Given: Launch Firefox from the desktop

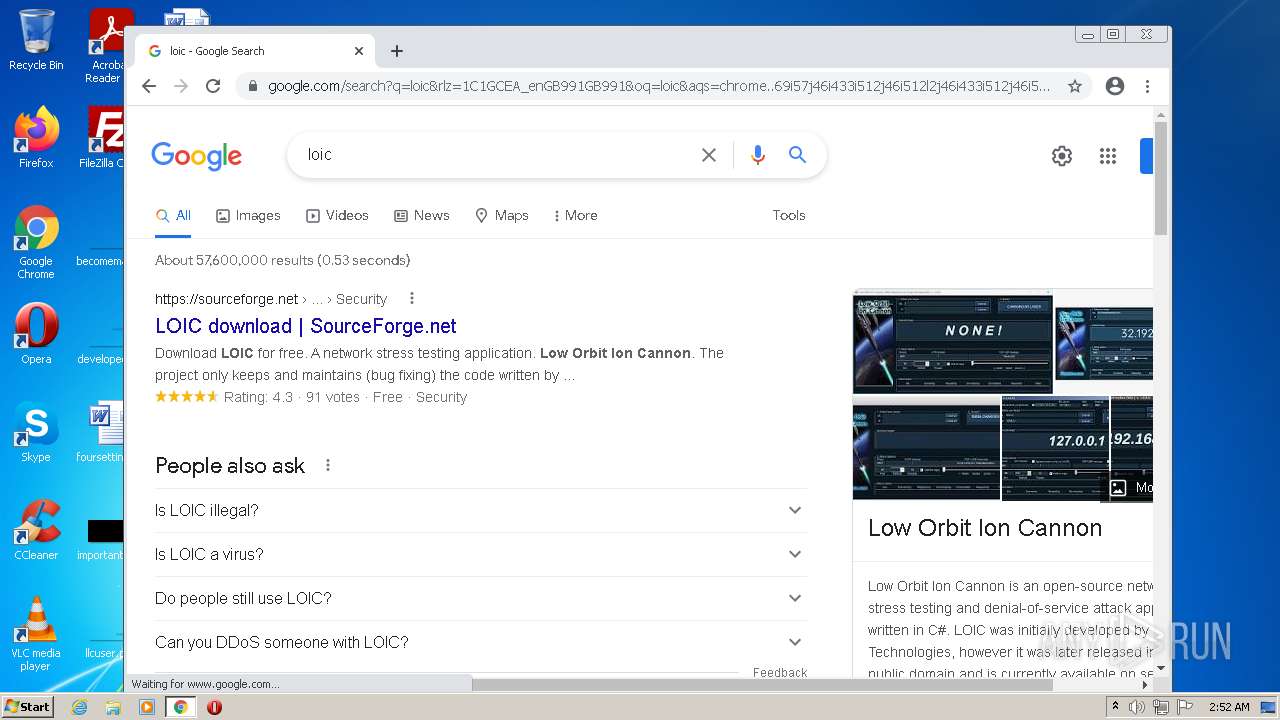Looking at the screenshot, I should 36,138.
